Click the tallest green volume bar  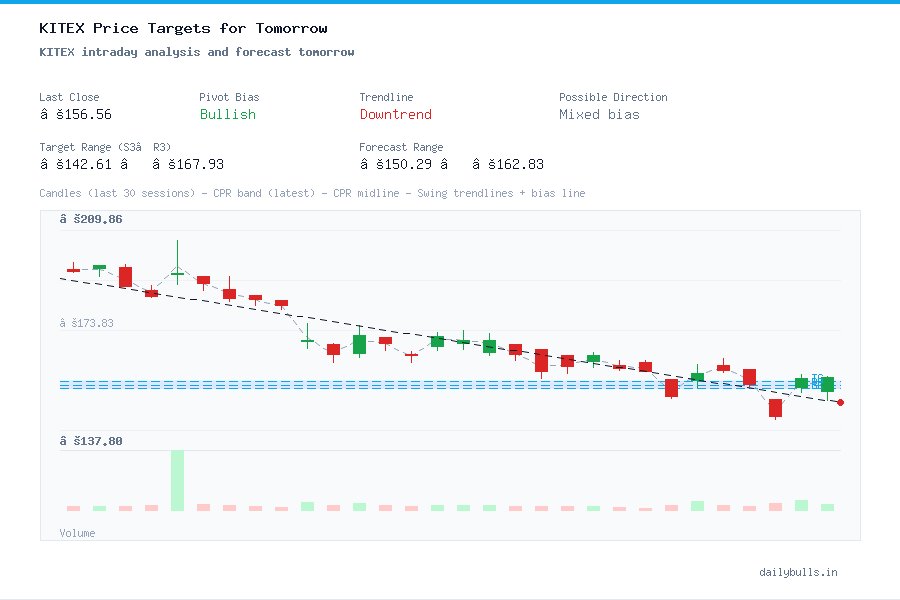point(176,481)
